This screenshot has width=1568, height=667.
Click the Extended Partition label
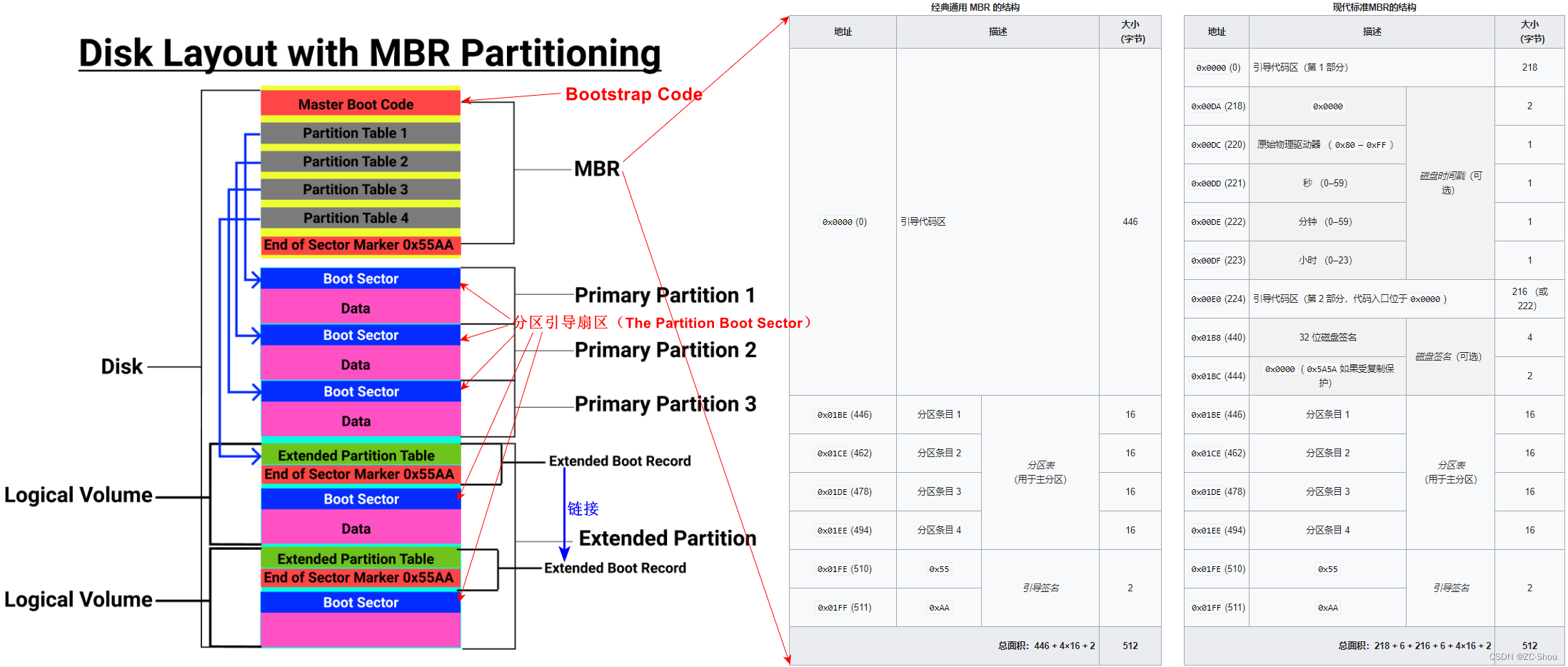tap(667, 538)
